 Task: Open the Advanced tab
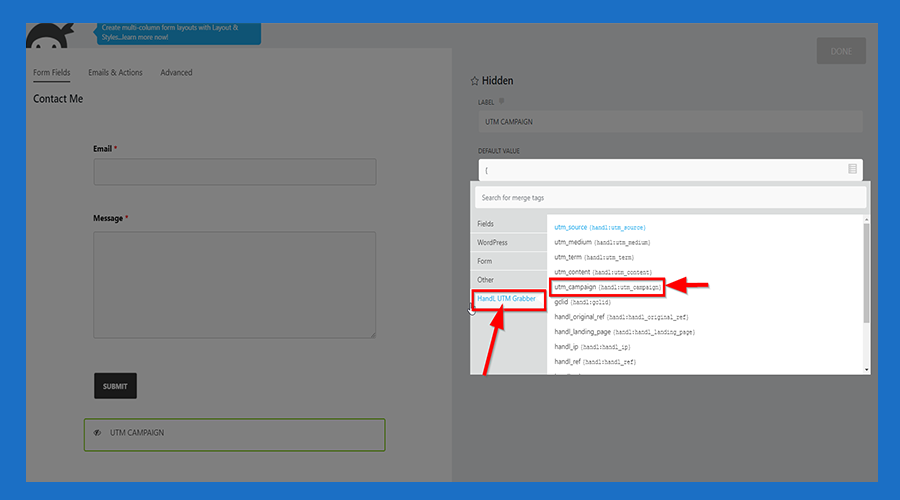[176, 72]
